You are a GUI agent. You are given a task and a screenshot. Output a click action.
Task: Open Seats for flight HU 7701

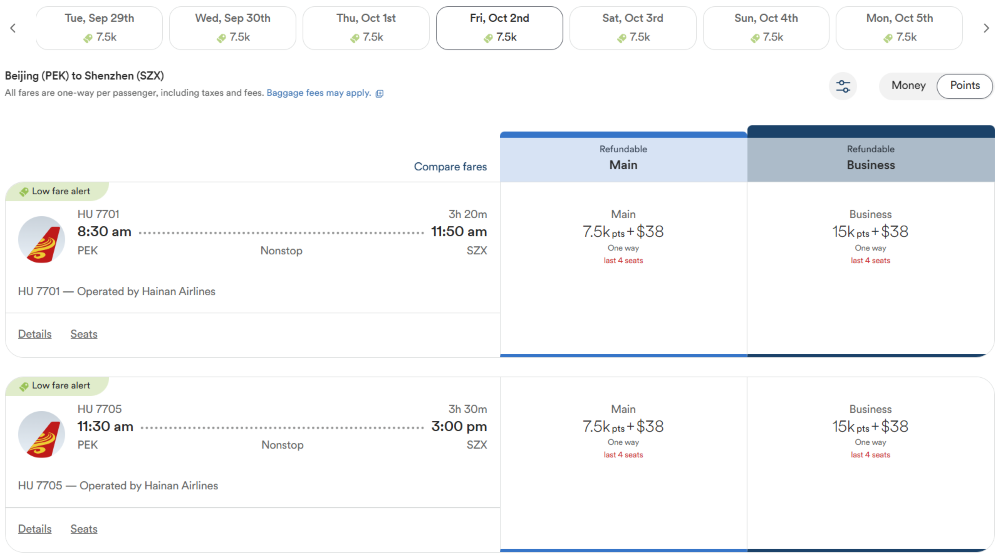point(84,334)
